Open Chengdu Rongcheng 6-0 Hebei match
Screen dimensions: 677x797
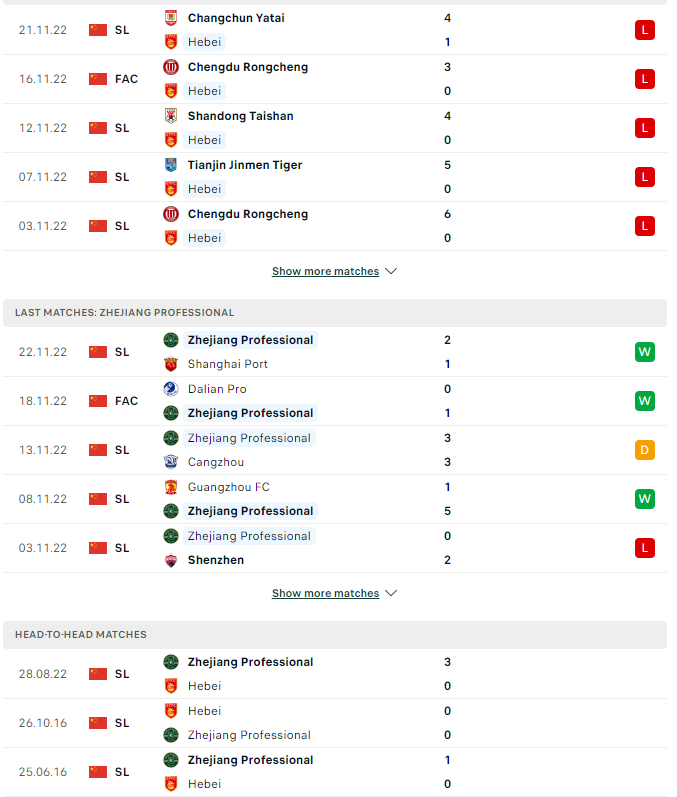[335, 226]
